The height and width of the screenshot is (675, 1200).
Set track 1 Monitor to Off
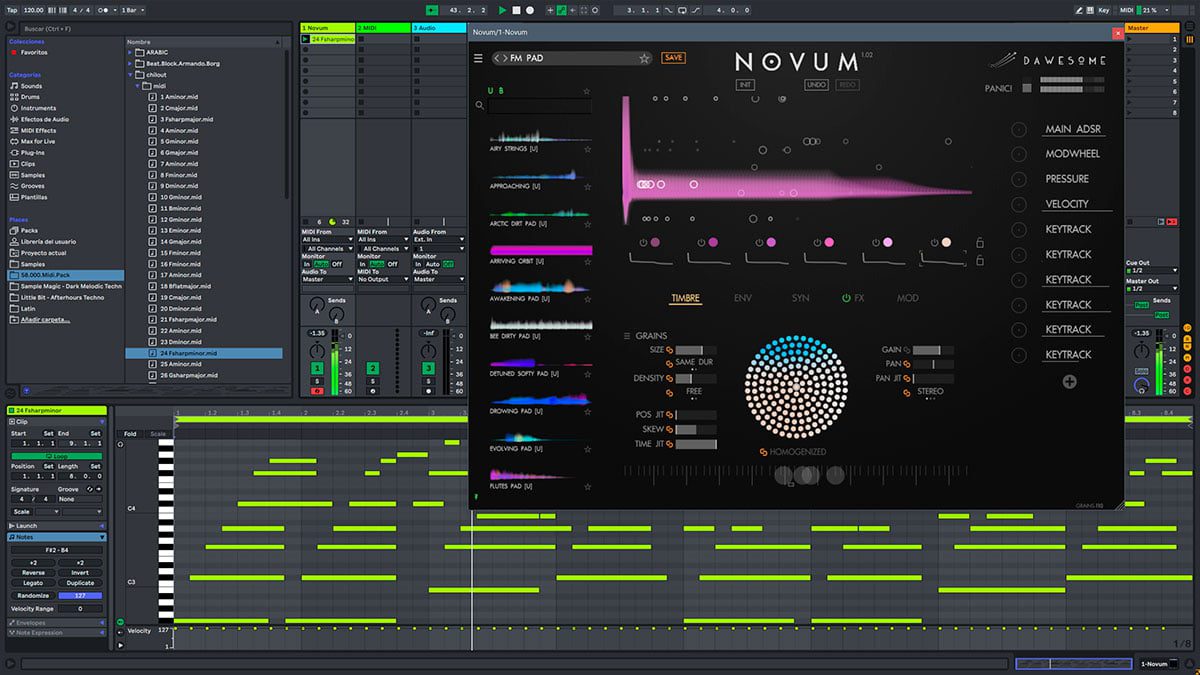(x=337, y=264)
